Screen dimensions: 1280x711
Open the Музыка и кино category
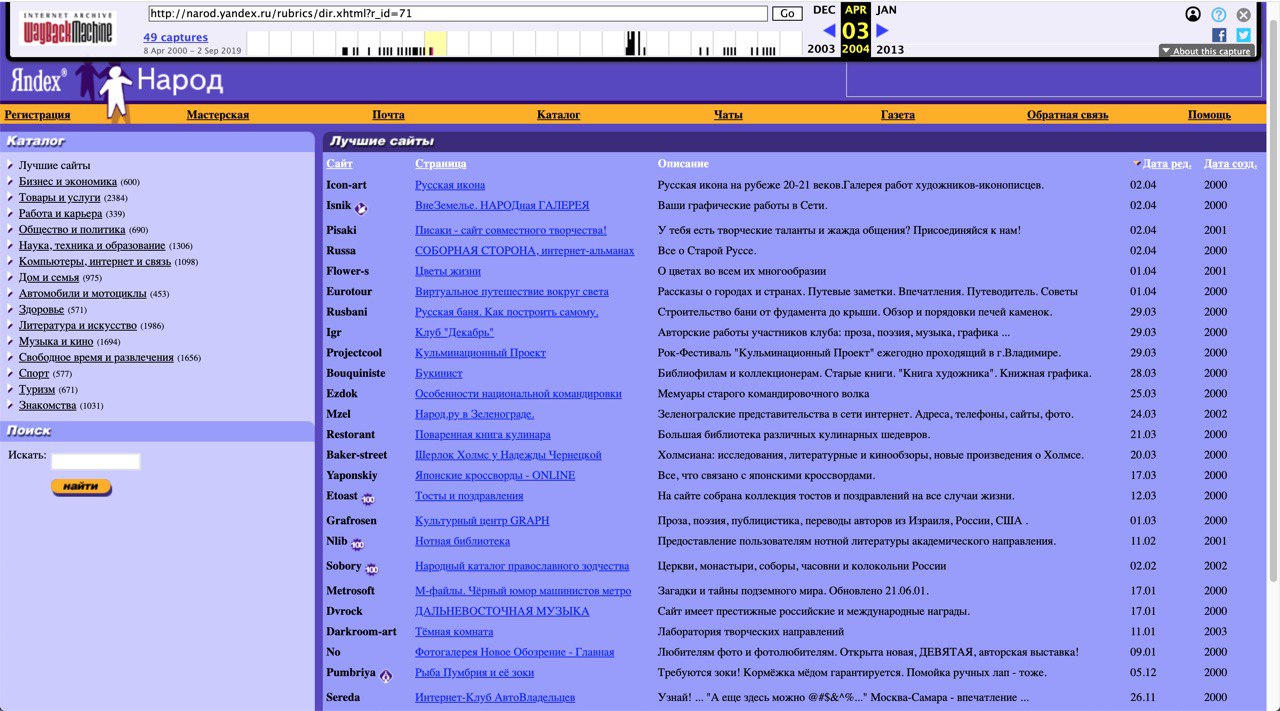click(56, 342)
